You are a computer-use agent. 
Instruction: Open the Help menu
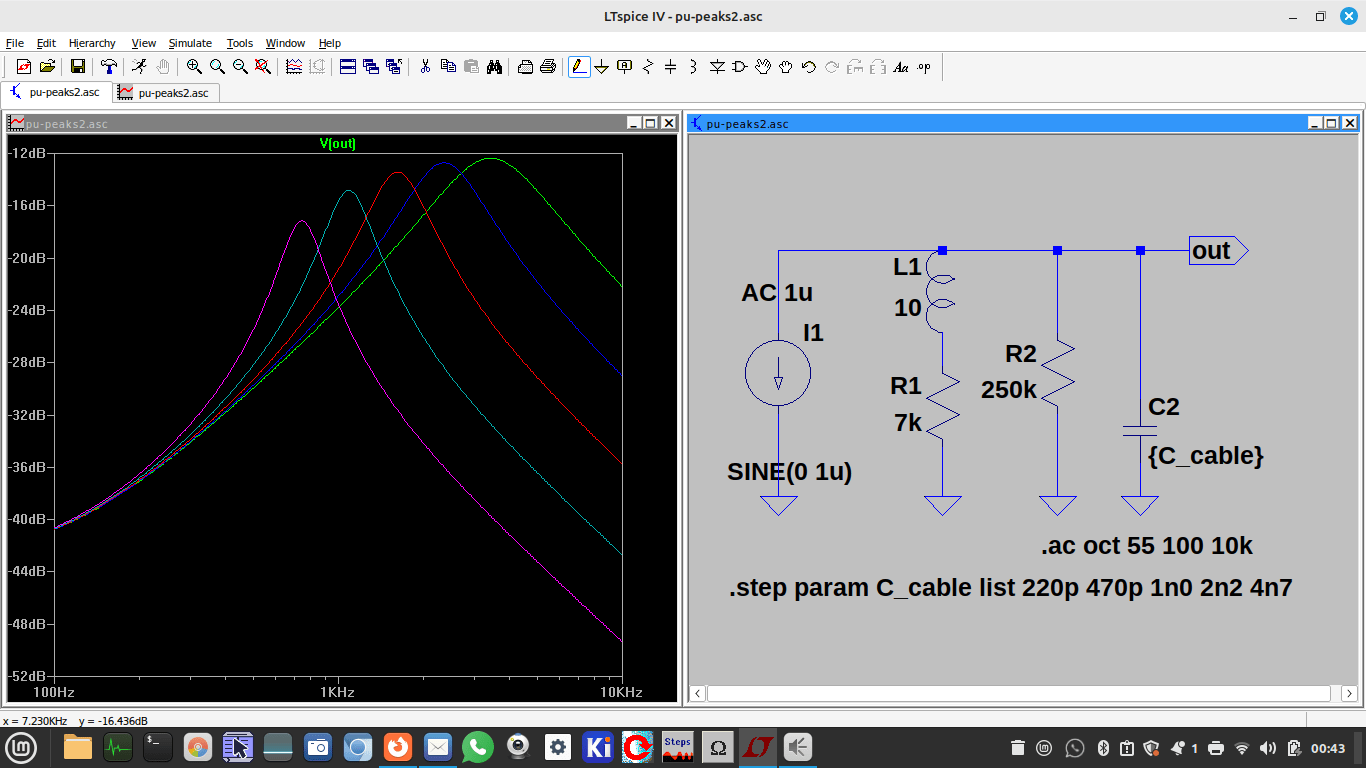click(x=330, y=43)
